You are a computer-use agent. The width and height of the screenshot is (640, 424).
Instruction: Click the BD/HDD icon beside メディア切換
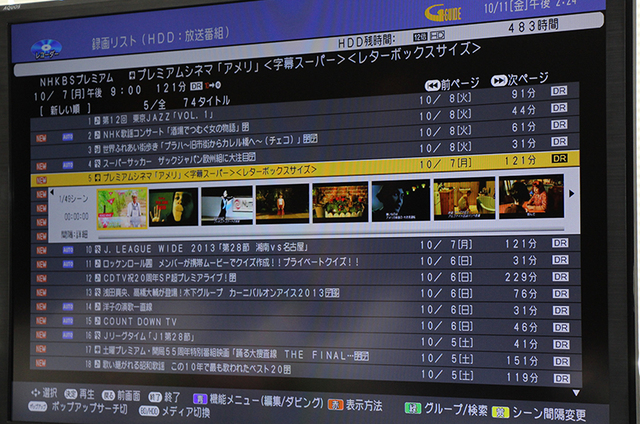[x=149, y=411]
